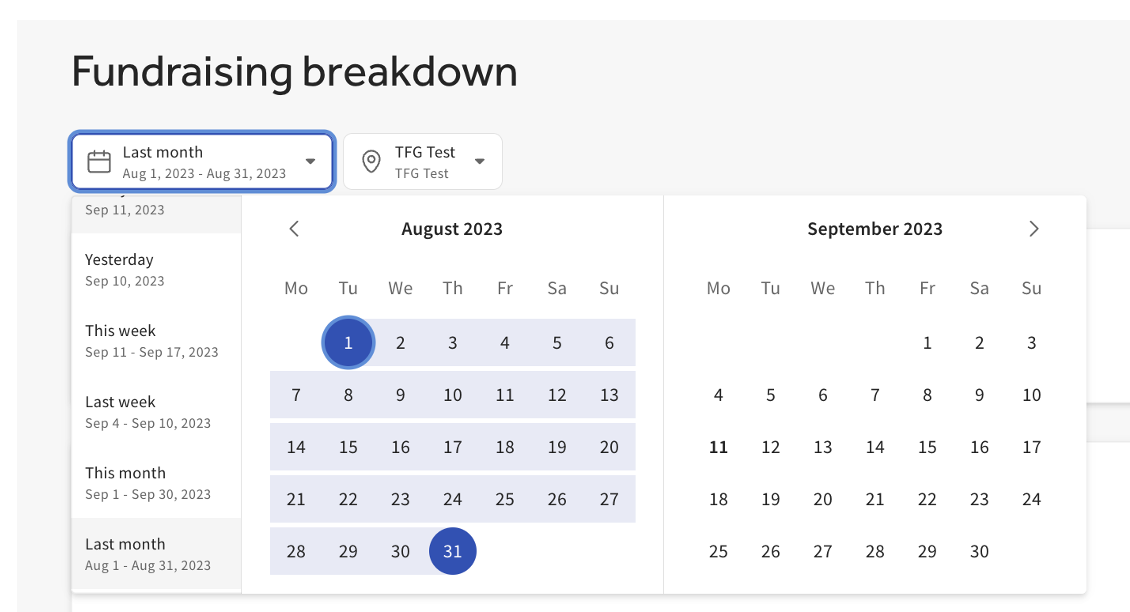Choose September 30 in the calendar

(x=979, y=551)
